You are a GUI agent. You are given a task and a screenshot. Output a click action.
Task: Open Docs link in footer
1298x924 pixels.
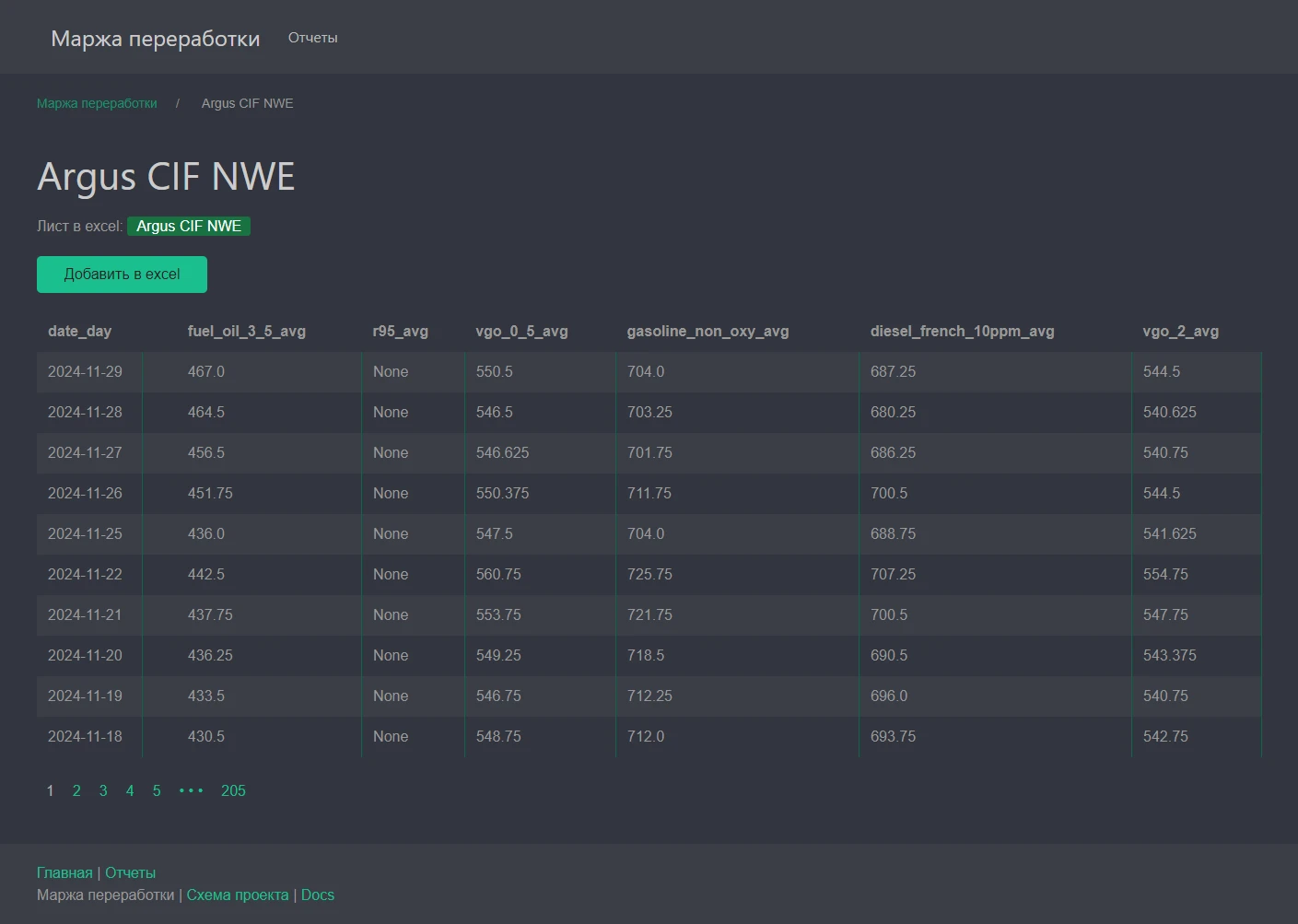pyautogui.click(x=318, y=895)
